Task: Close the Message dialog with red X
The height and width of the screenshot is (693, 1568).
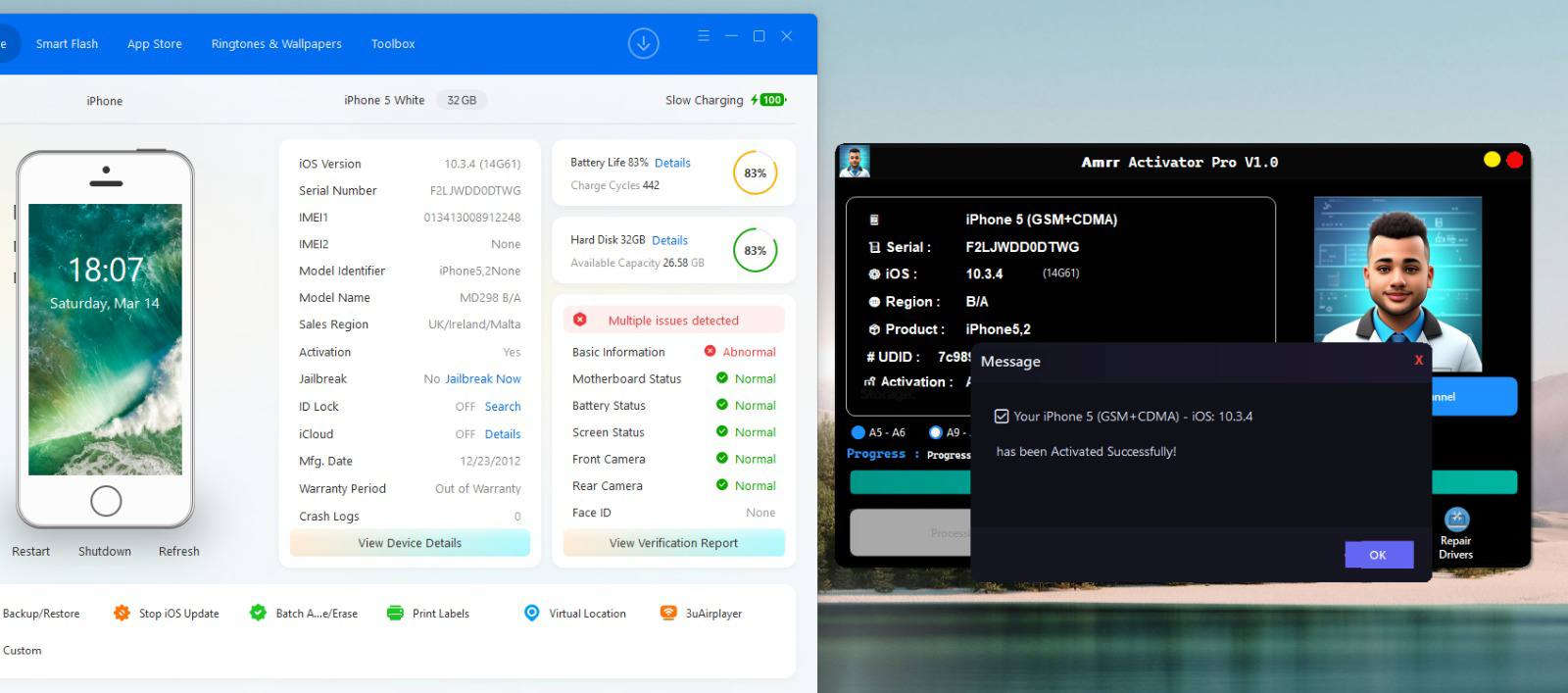Action: [x=1418, y=361]
